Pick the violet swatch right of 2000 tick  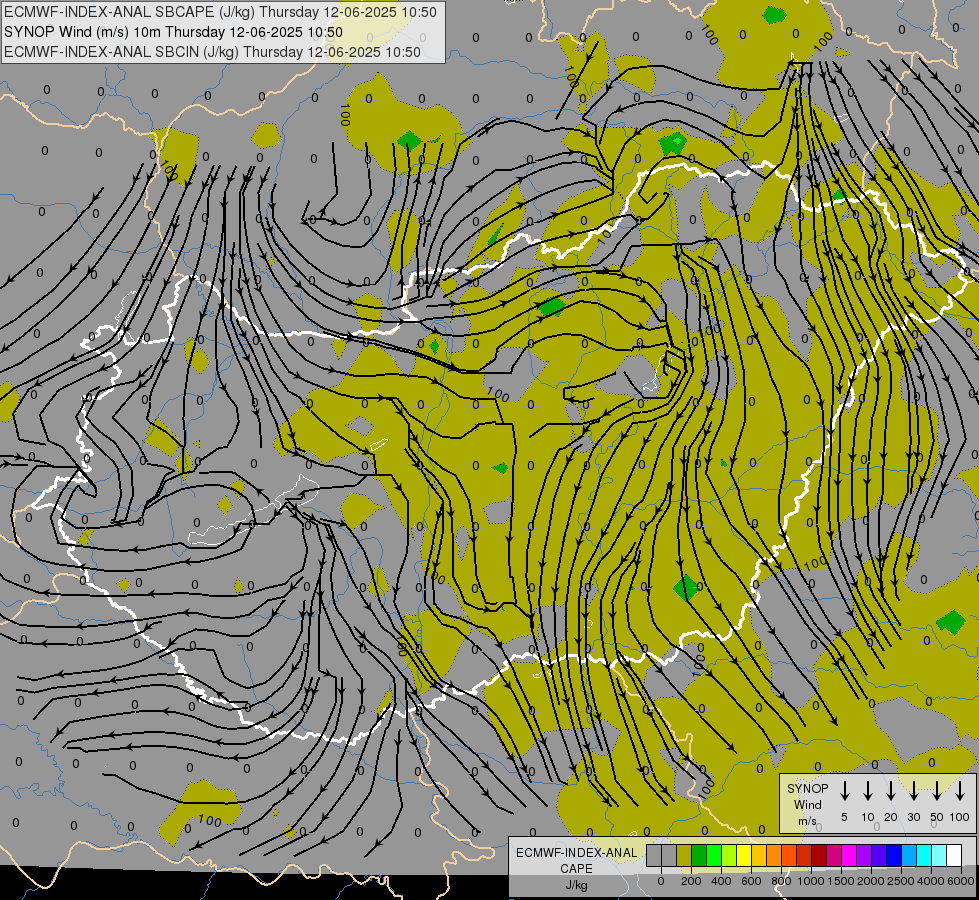tap(878, 855)
